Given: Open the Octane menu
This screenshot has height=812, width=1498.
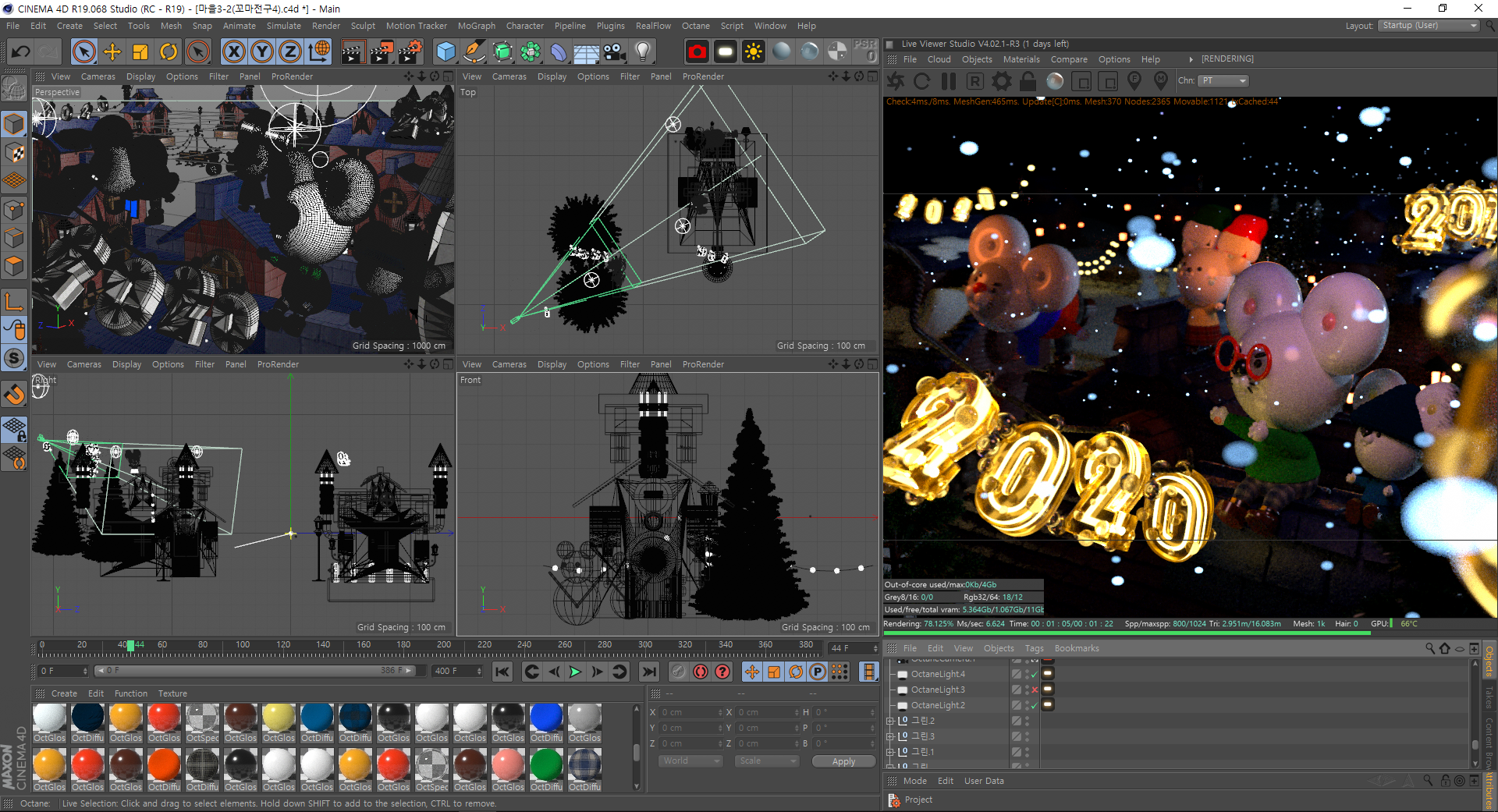Looking at the screenshot, I should pos(695,26).
